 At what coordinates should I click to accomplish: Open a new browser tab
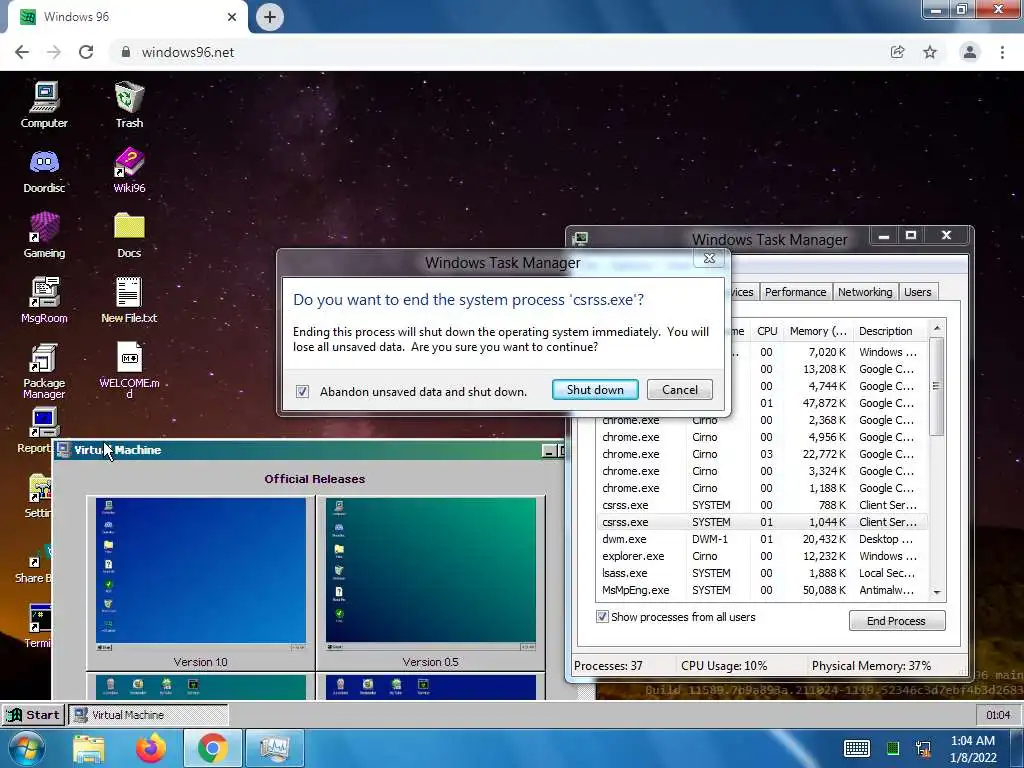[x=270, y=17]
